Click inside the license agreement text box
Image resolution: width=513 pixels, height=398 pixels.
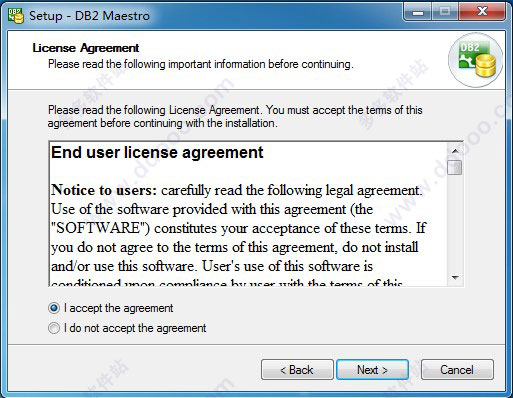click(x=248, y=214)
